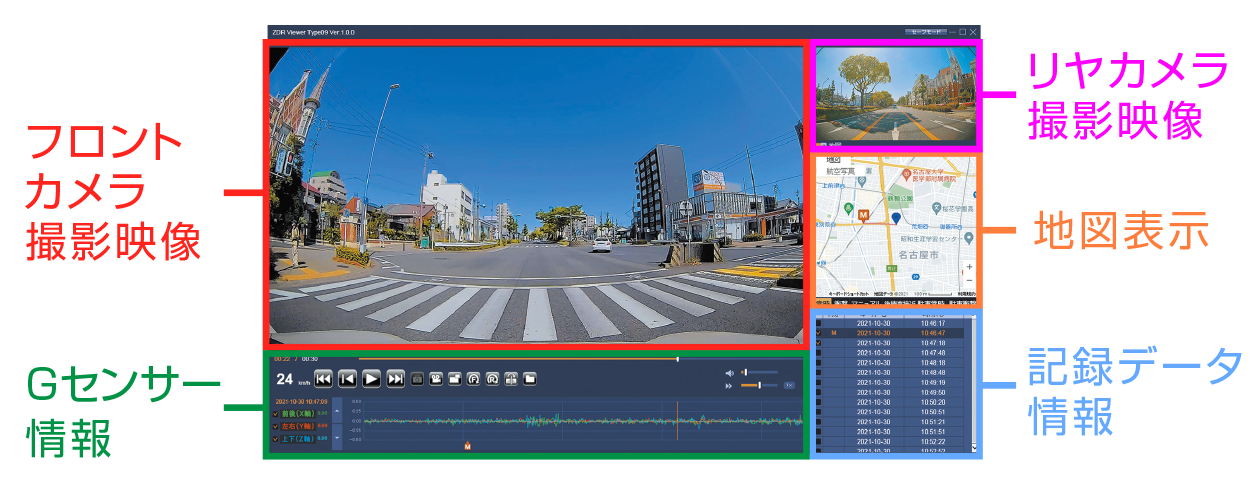Switch to front camera view (F icon)
The height and width of the screenshot is (481, 1252).
(474, 379)
